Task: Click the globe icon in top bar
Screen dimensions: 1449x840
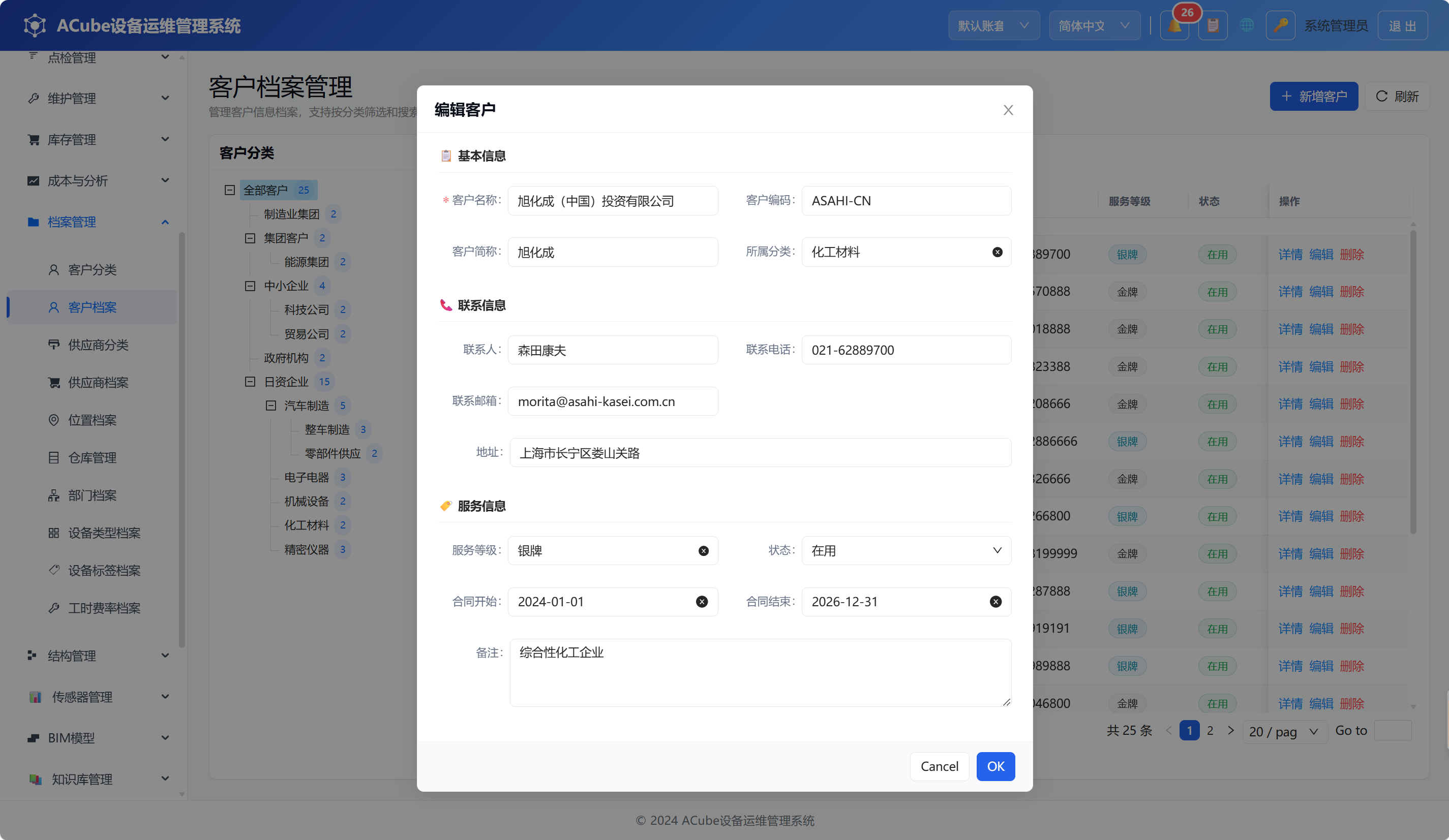Action: click(x=1247, y=26)
